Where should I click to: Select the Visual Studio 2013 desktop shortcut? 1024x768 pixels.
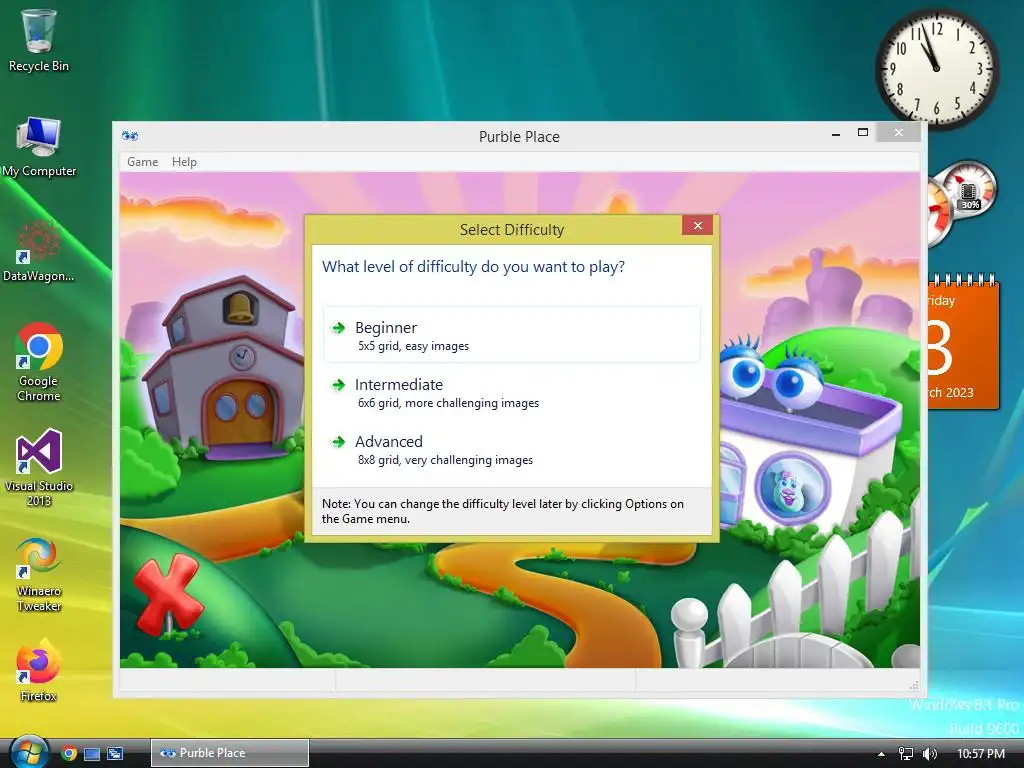[39, 468]
